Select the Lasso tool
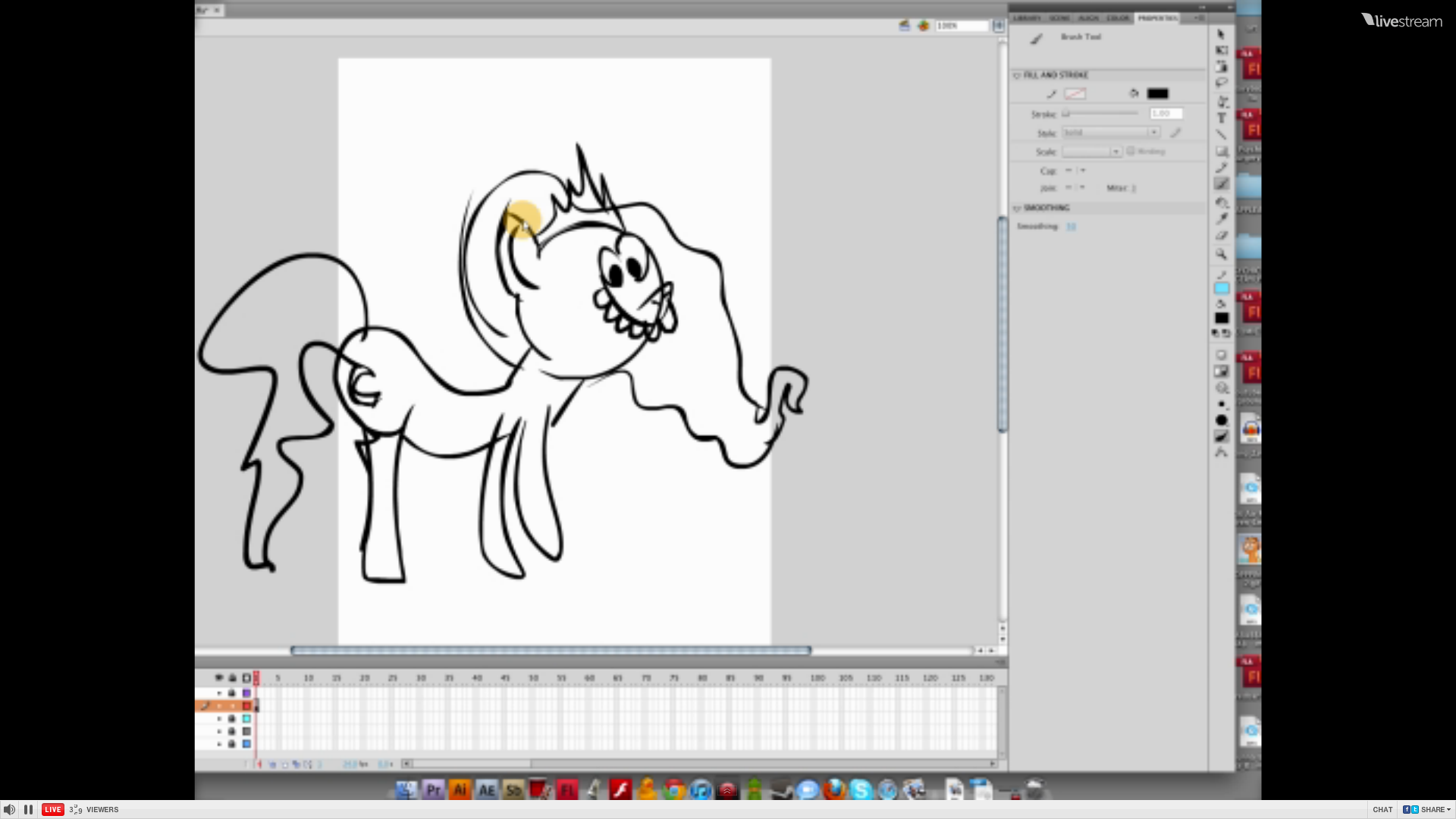Image resolution: width=1456 pixels, height=819 pixels. point(1221,83)
